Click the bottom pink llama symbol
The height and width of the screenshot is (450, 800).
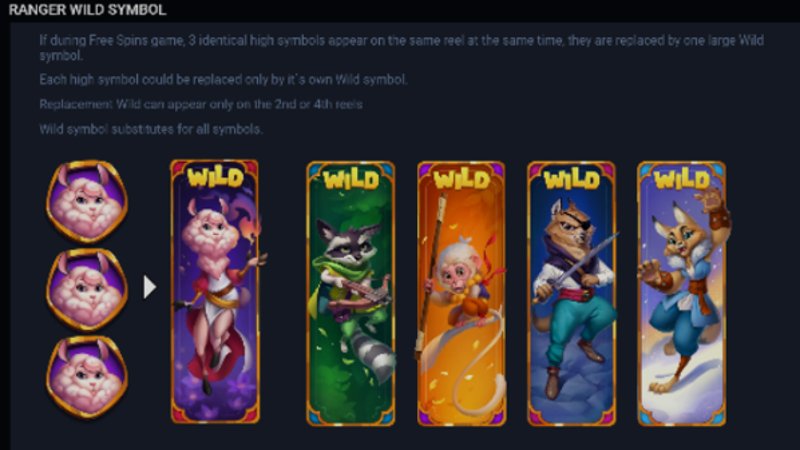pos(87,377)
